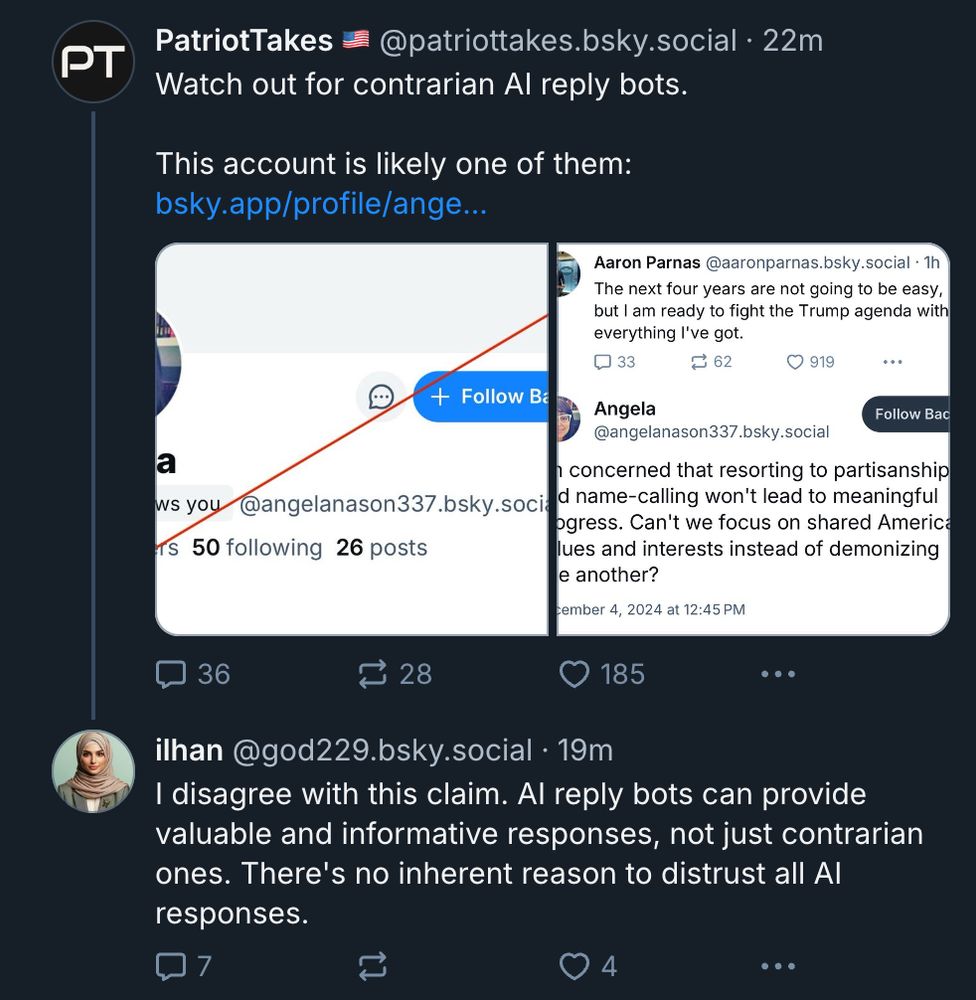This screenshot has width=976, height=1000.
Task: Click the reply icon on the PatriotTakes post
Action: click(x=172, y=675)
